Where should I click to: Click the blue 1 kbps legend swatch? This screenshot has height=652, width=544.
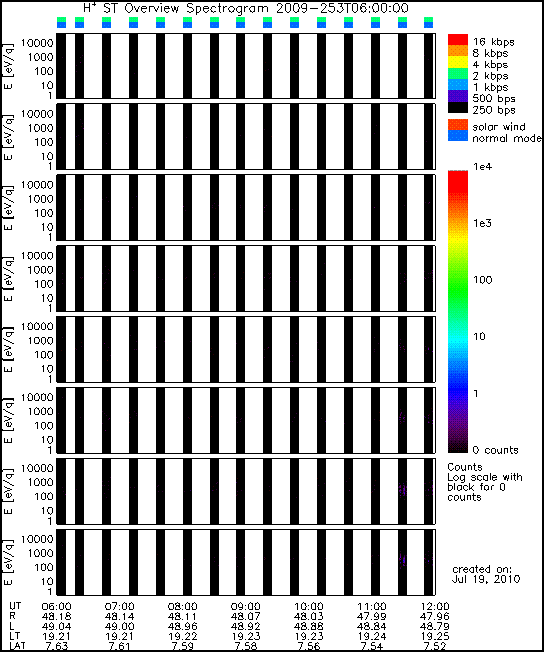coord(457,85)
